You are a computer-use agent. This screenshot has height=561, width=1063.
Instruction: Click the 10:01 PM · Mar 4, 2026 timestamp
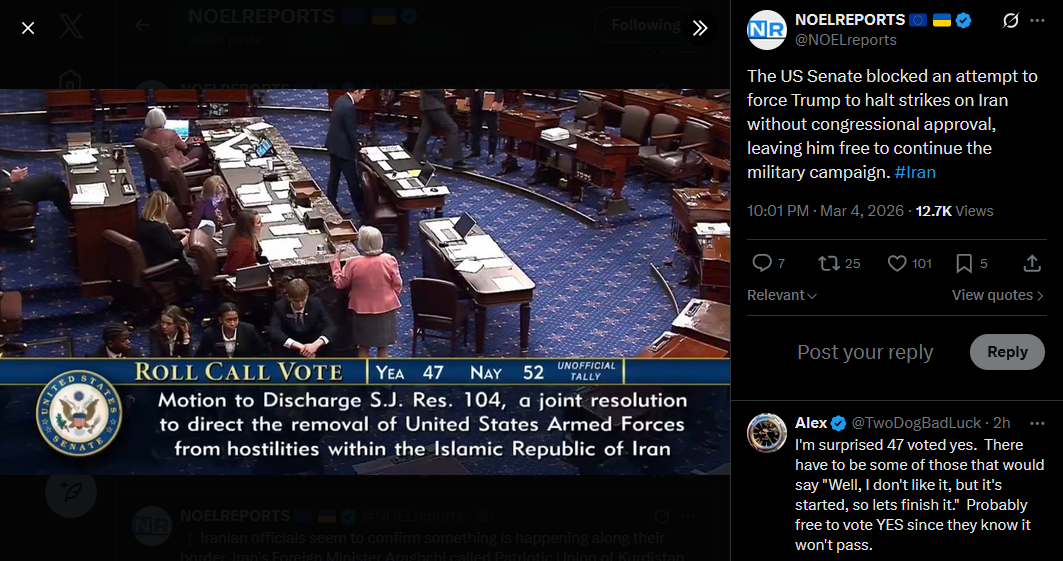(x=825, y=211)
